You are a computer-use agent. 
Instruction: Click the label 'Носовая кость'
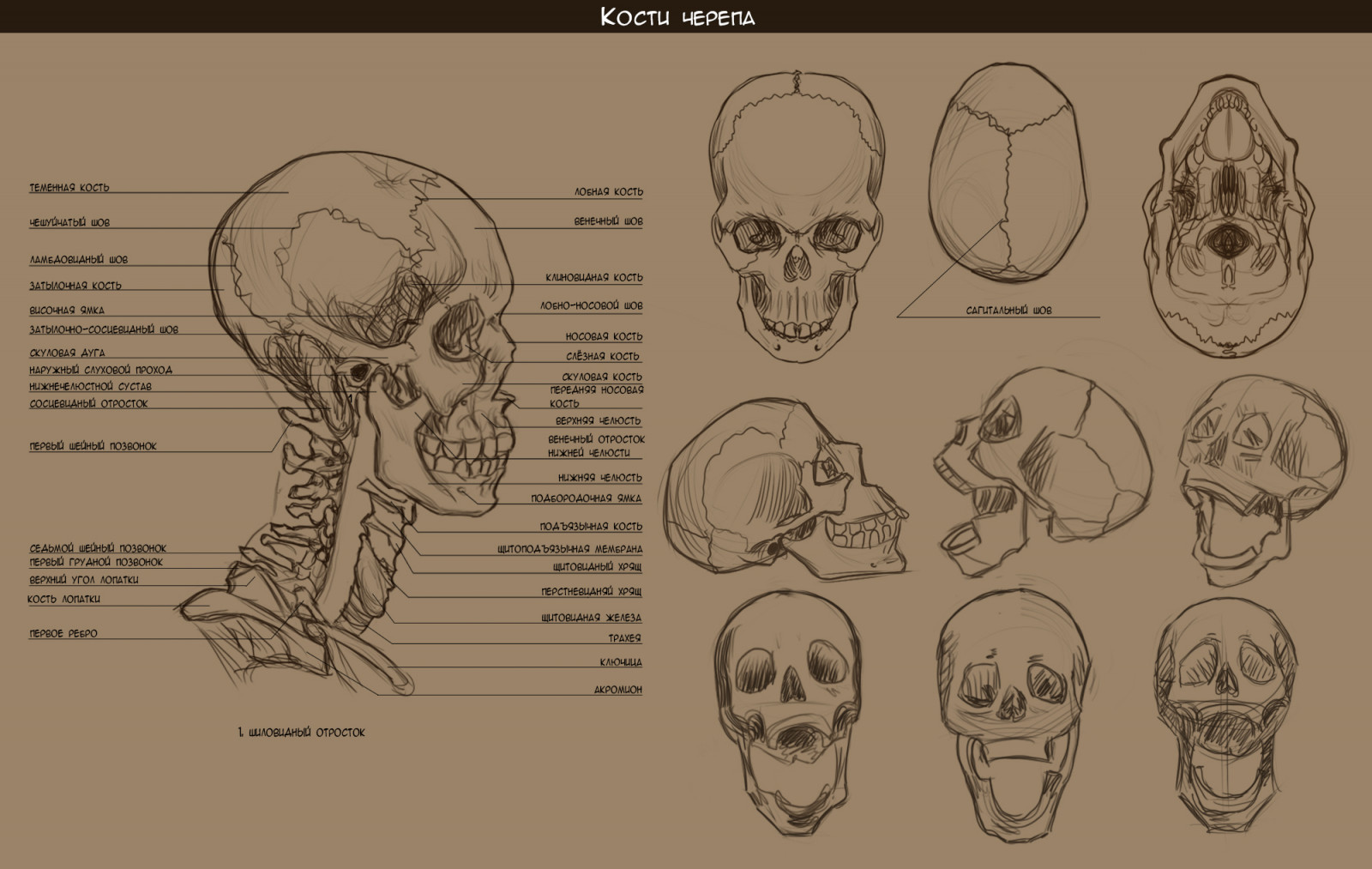pyautogui.click(x=604, y=337)
